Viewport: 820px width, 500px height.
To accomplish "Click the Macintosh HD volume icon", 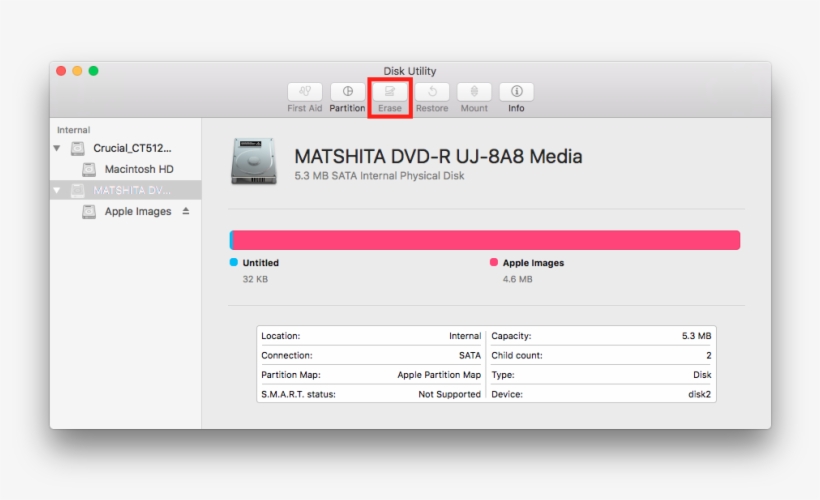I will coord(89,169).
